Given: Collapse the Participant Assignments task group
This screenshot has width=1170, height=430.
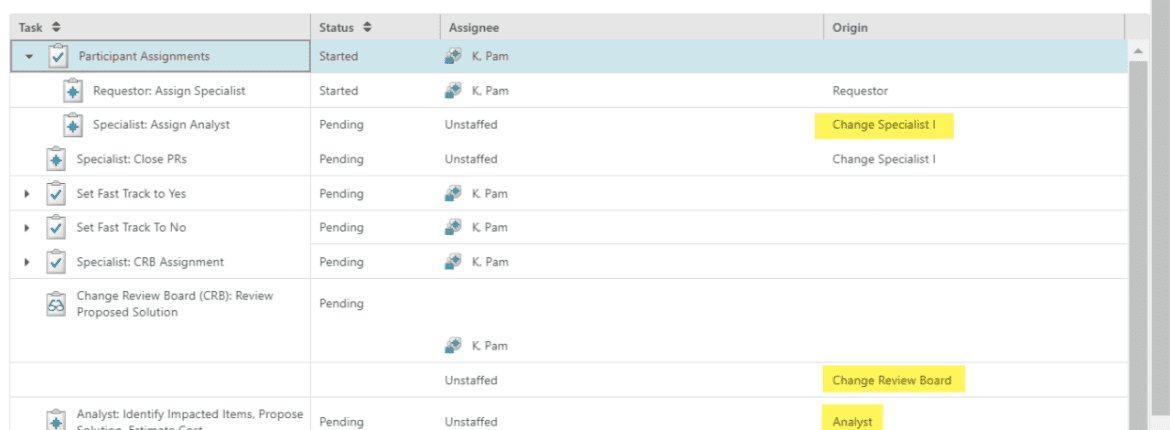Looking at the screenshot, I should pyautogui.click(x=29, y=57).
